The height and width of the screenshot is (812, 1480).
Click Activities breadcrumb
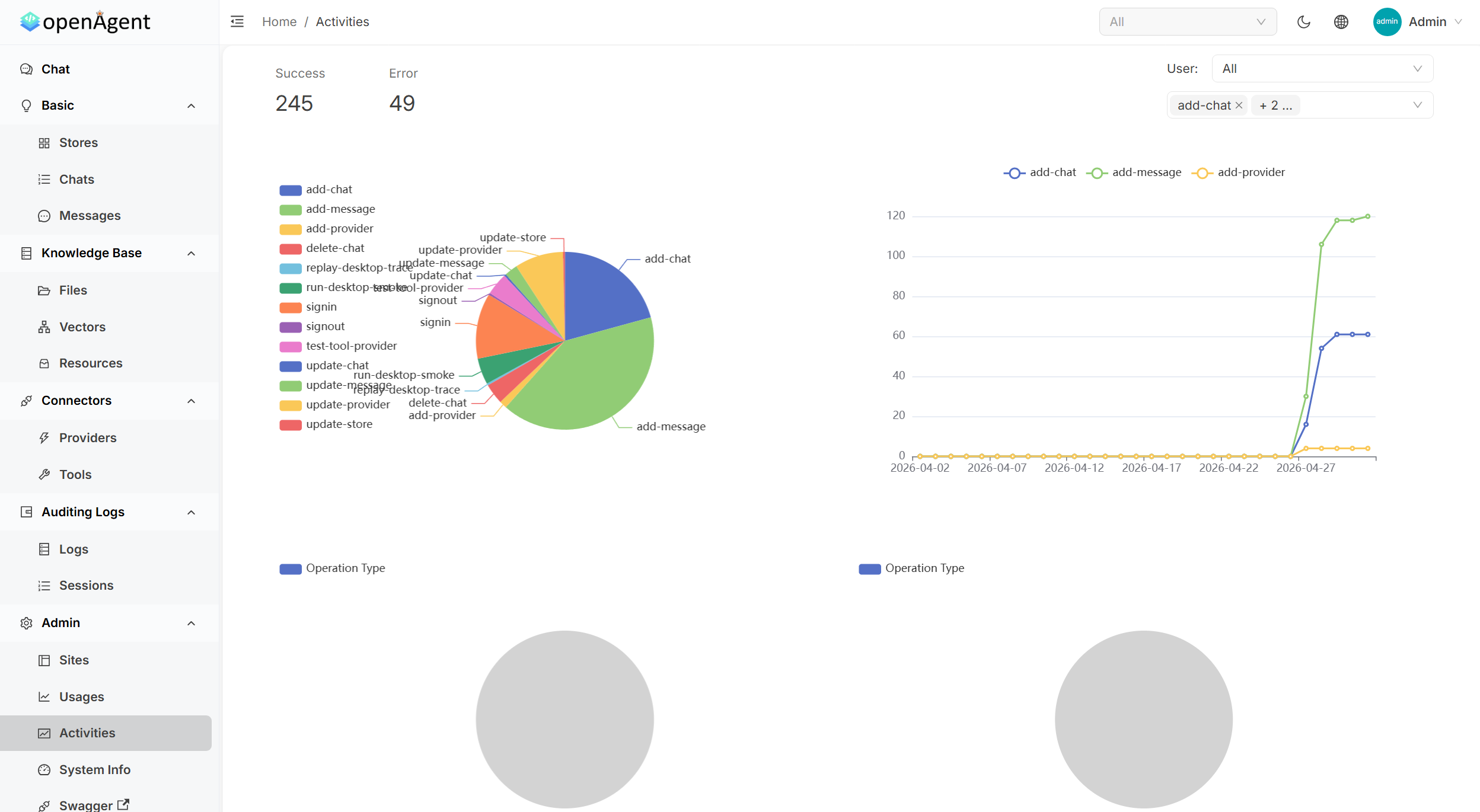tap(342, 22)
